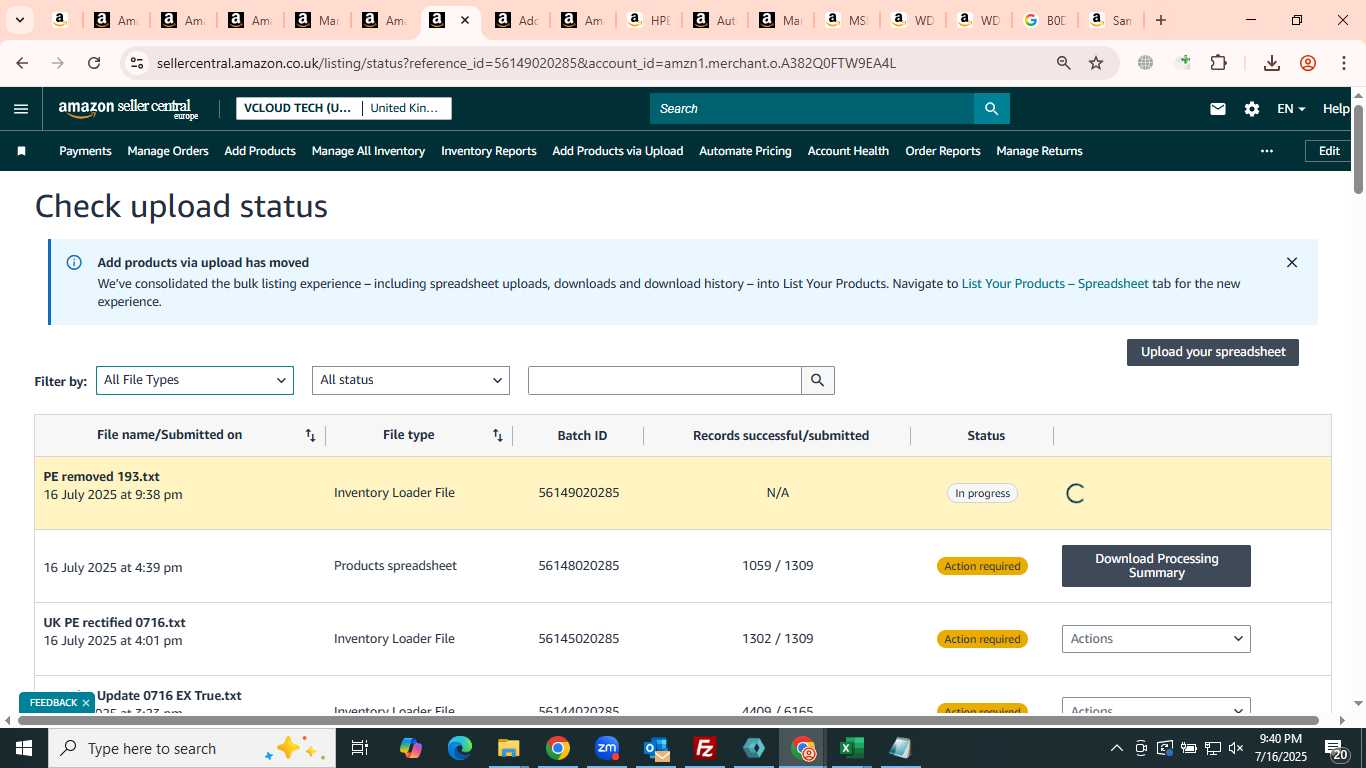This screenshot has width=1366, height=768.
Task: Reload the page with browser refresh icon
Action: [x=94, y=63]
